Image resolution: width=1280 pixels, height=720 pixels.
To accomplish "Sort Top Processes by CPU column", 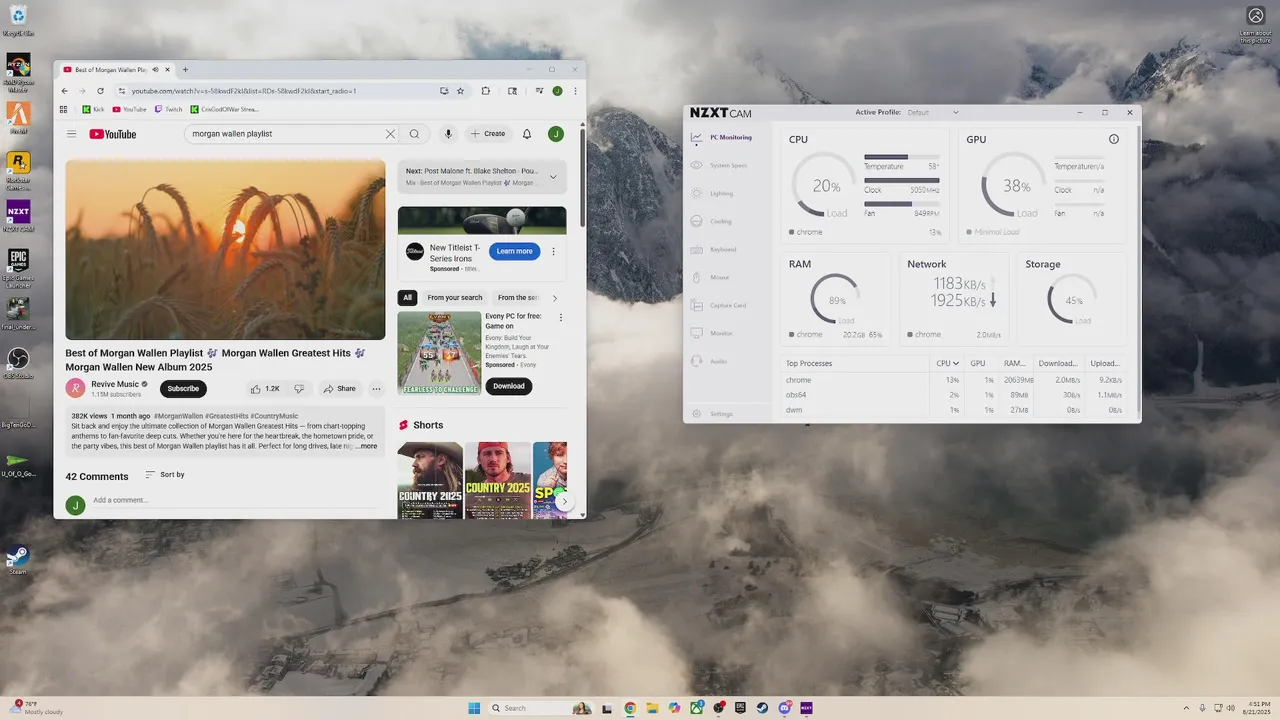I will (947, 363).
